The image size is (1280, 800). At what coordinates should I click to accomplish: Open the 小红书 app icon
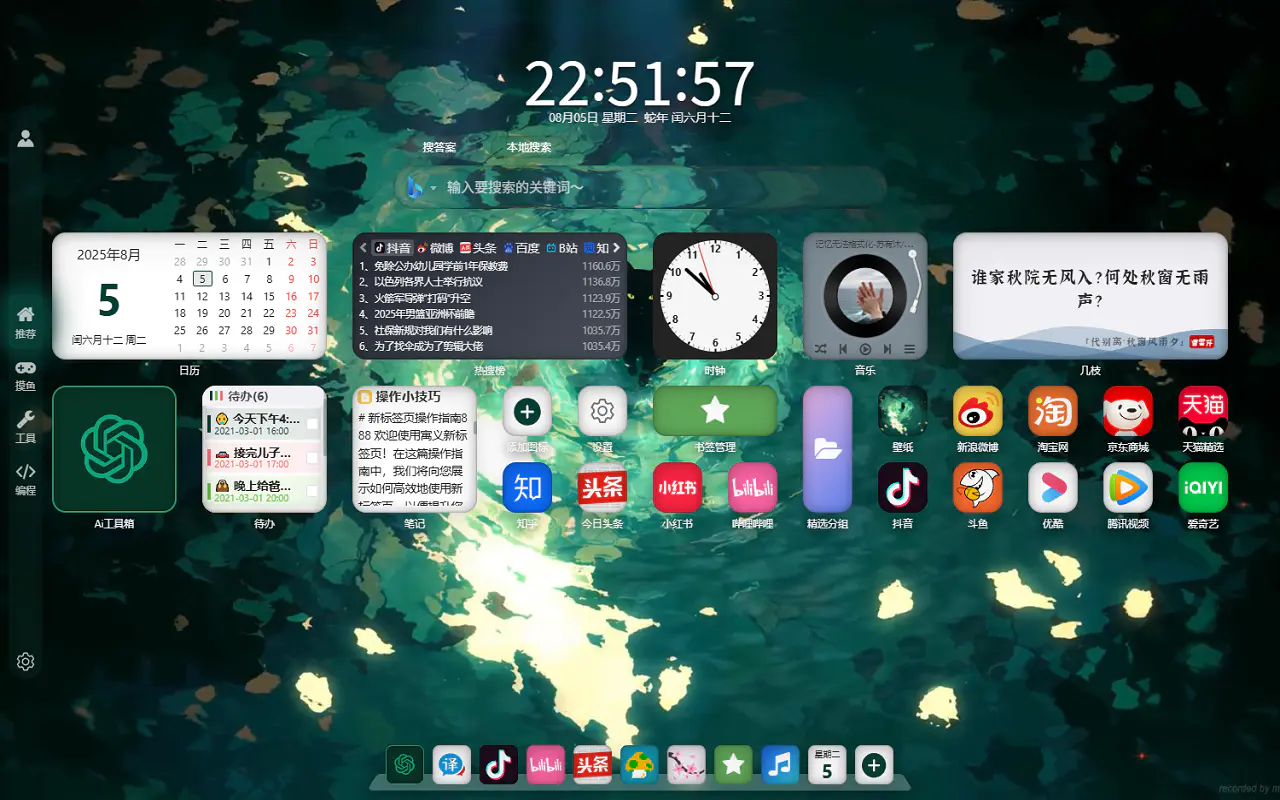(677, 487)
